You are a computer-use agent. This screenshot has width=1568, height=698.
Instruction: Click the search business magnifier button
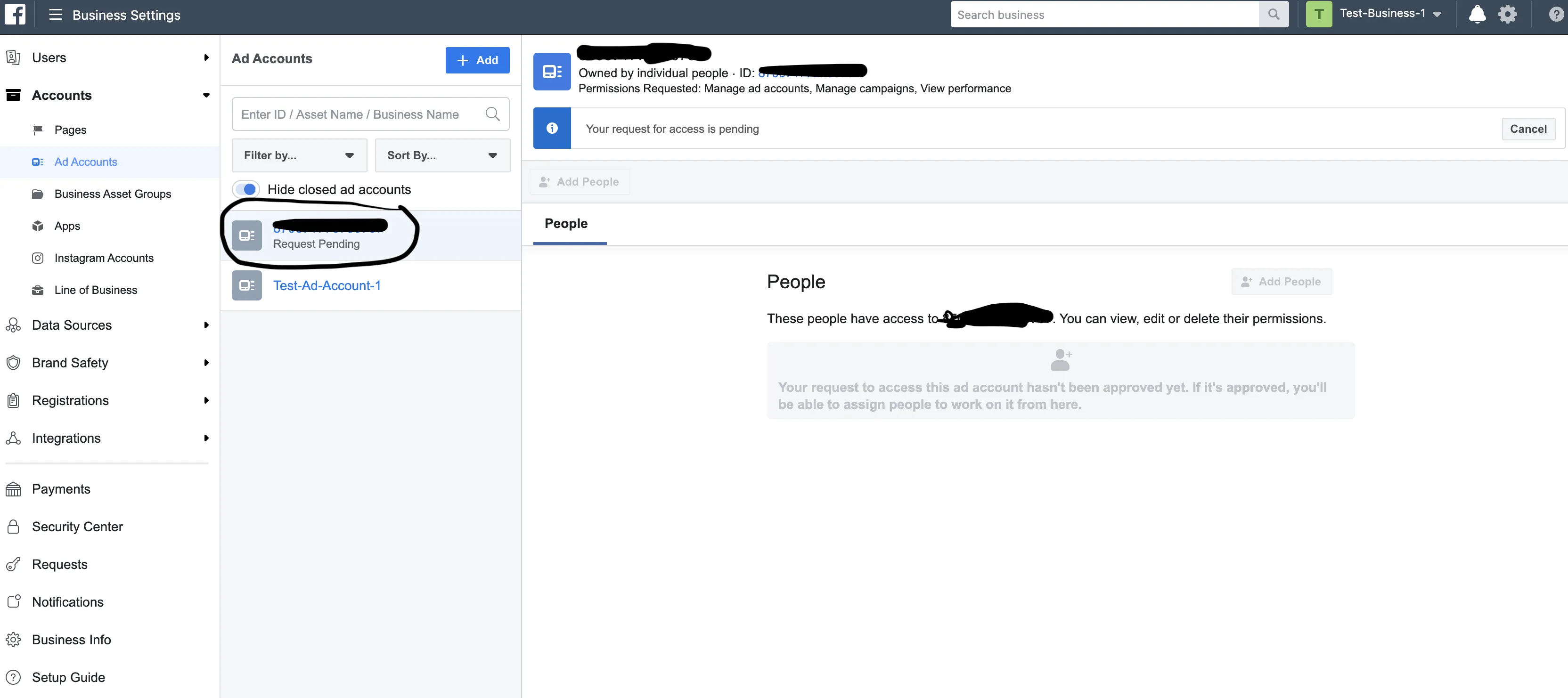tap(1274, 14)
